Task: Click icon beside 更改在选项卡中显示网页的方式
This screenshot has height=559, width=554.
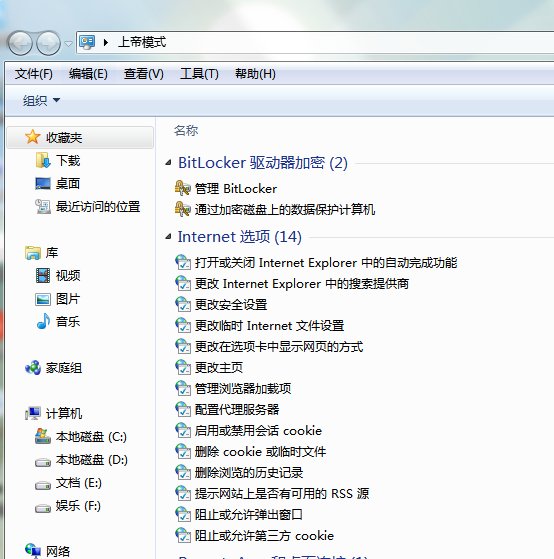Action: [183, 346]
